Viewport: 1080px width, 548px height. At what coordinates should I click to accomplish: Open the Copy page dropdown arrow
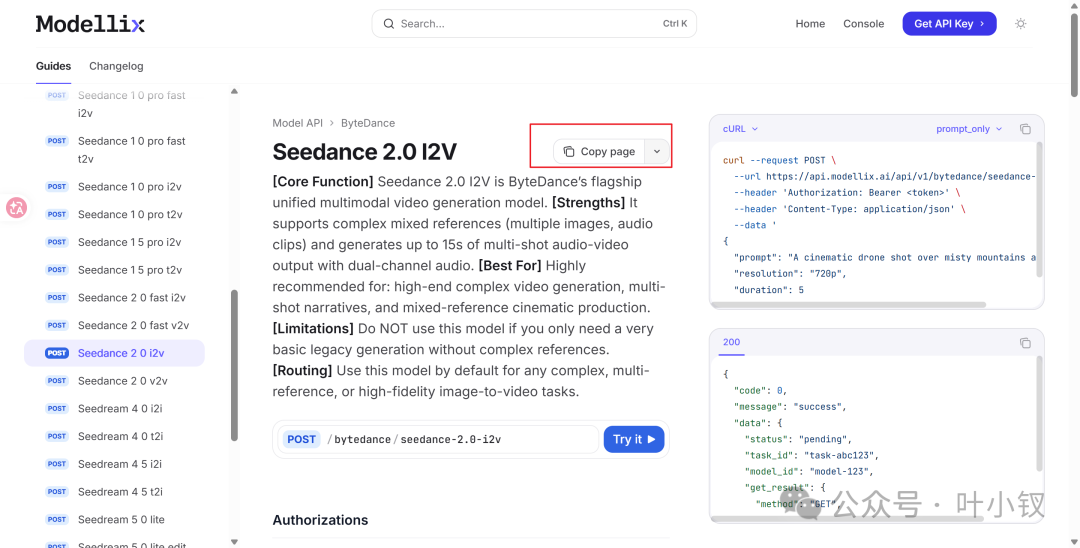pyautogui.click(x=657, y=151)
